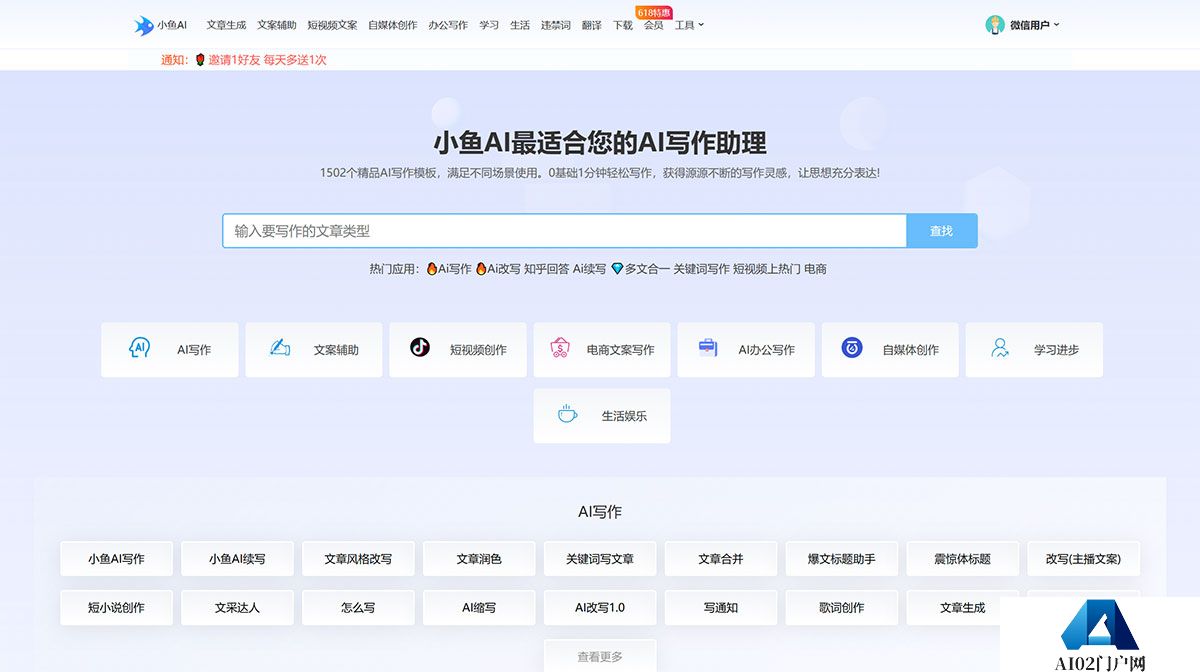
Task: Expand the 工具 dropdown menu
Action: click(x=689, y=25)
